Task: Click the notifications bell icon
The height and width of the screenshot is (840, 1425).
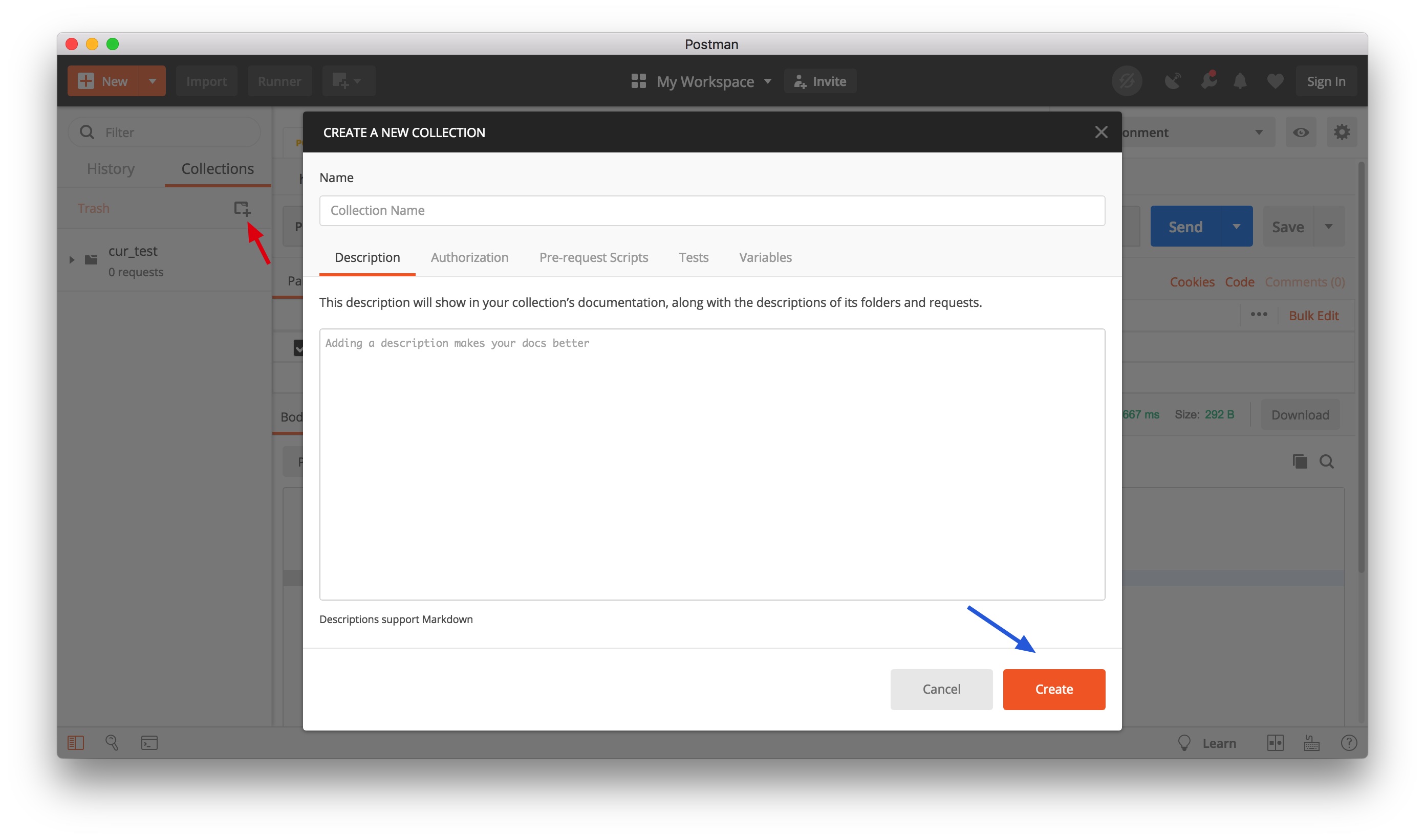Action: pyautogui.click(x=1240, y=81)
